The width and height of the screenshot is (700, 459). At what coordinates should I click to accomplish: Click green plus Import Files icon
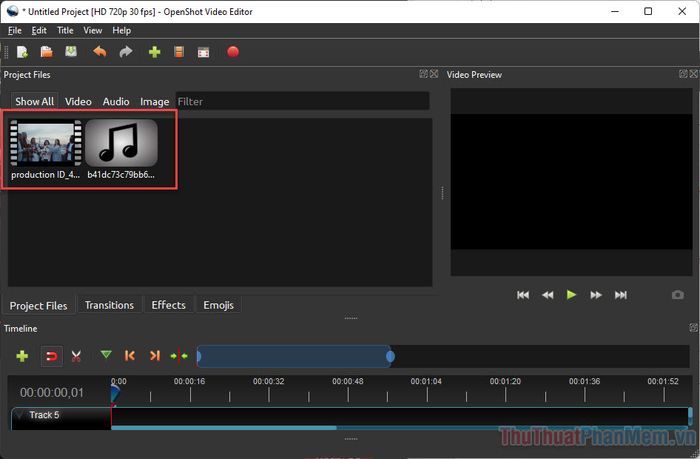154,52
